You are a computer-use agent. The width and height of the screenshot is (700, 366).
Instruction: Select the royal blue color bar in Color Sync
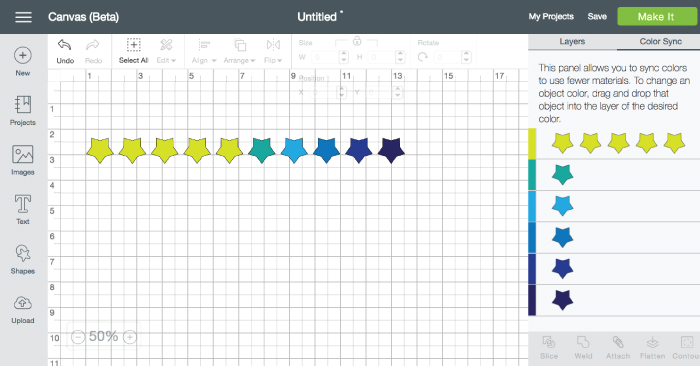coord(532,269)
